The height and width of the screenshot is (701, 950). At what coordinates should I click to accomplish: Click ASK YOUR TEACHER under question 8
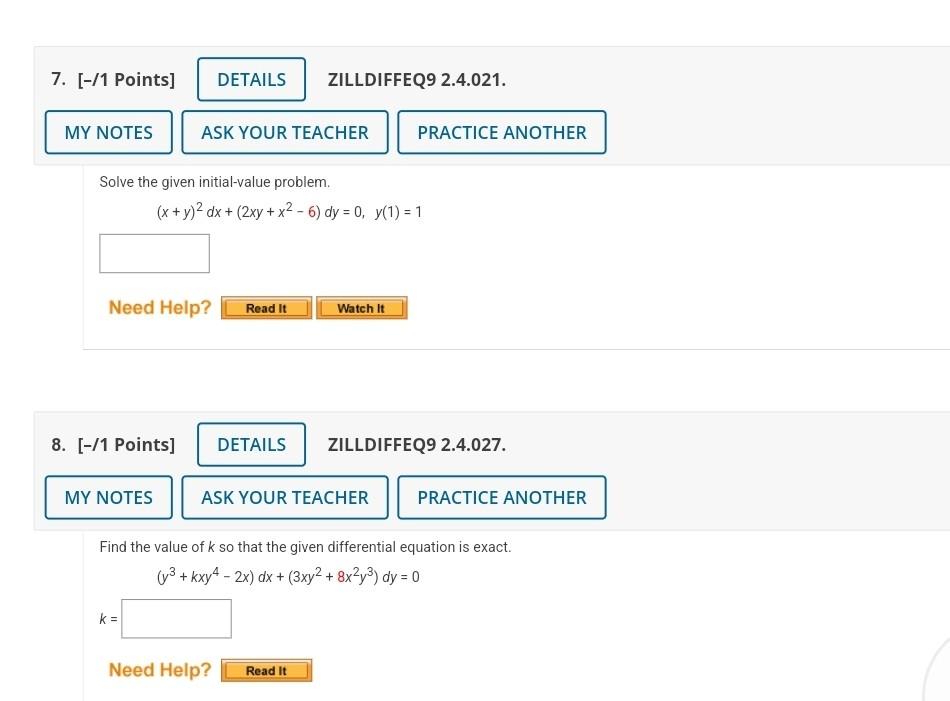pos(284,497)
